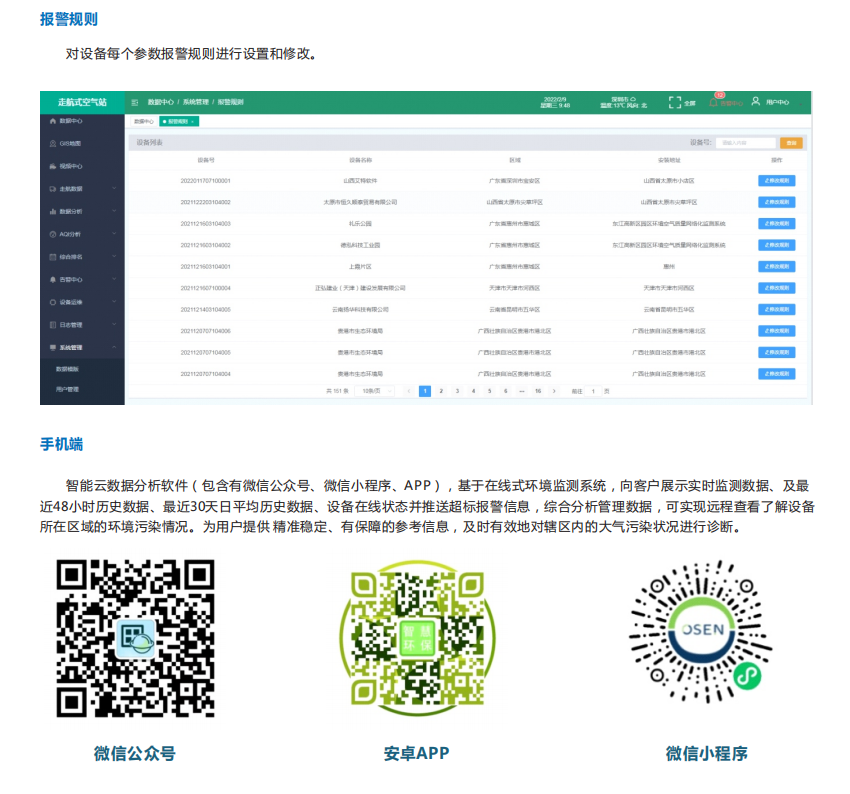
Task: Open 数据模版 submenu item in sidebar
Action: [67, 369]
